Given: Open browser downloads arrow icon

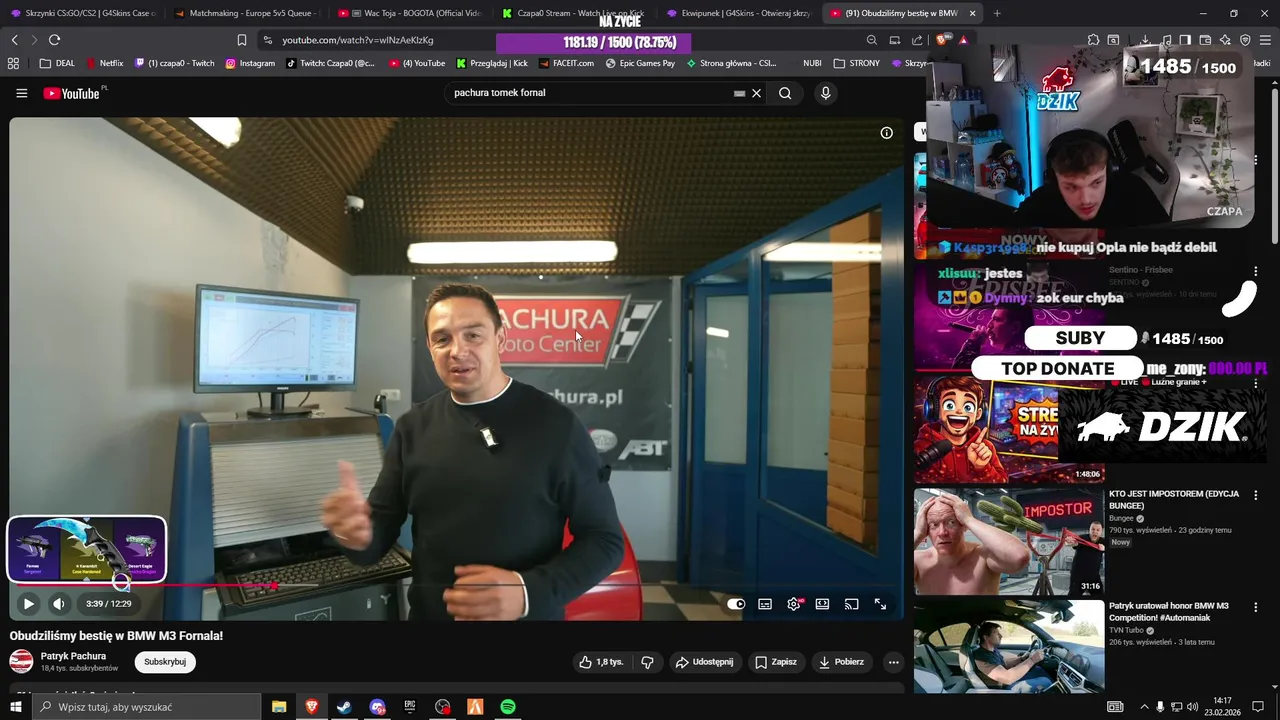Looking at the screenshot, I should [x=1145, y=40].
